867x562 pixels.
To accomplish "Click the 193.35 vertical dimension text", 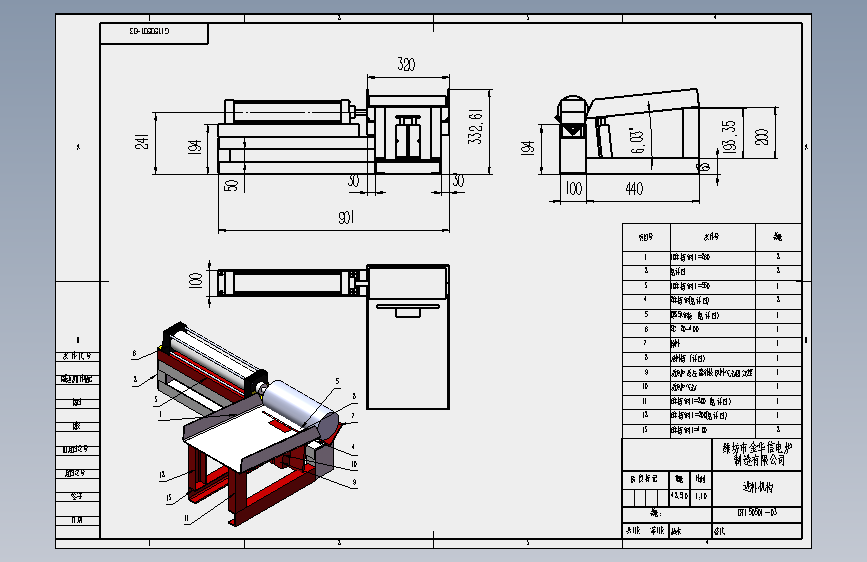I will coord(729,137).
